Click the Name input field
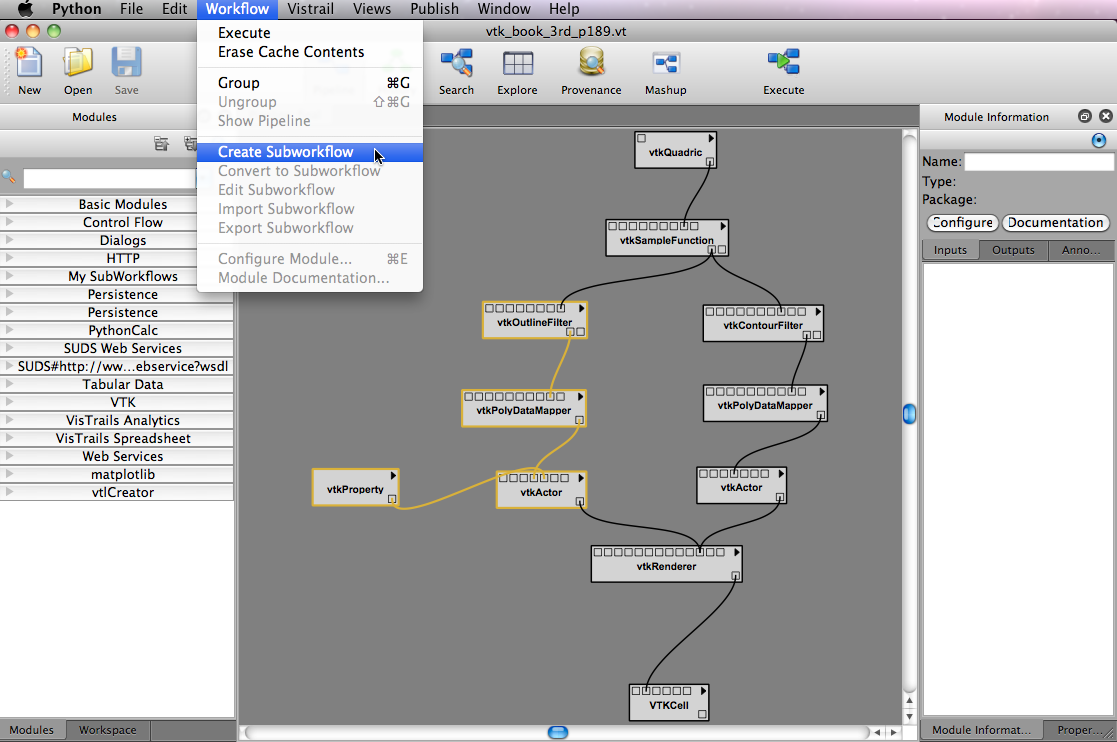 tap(1038, 162)
